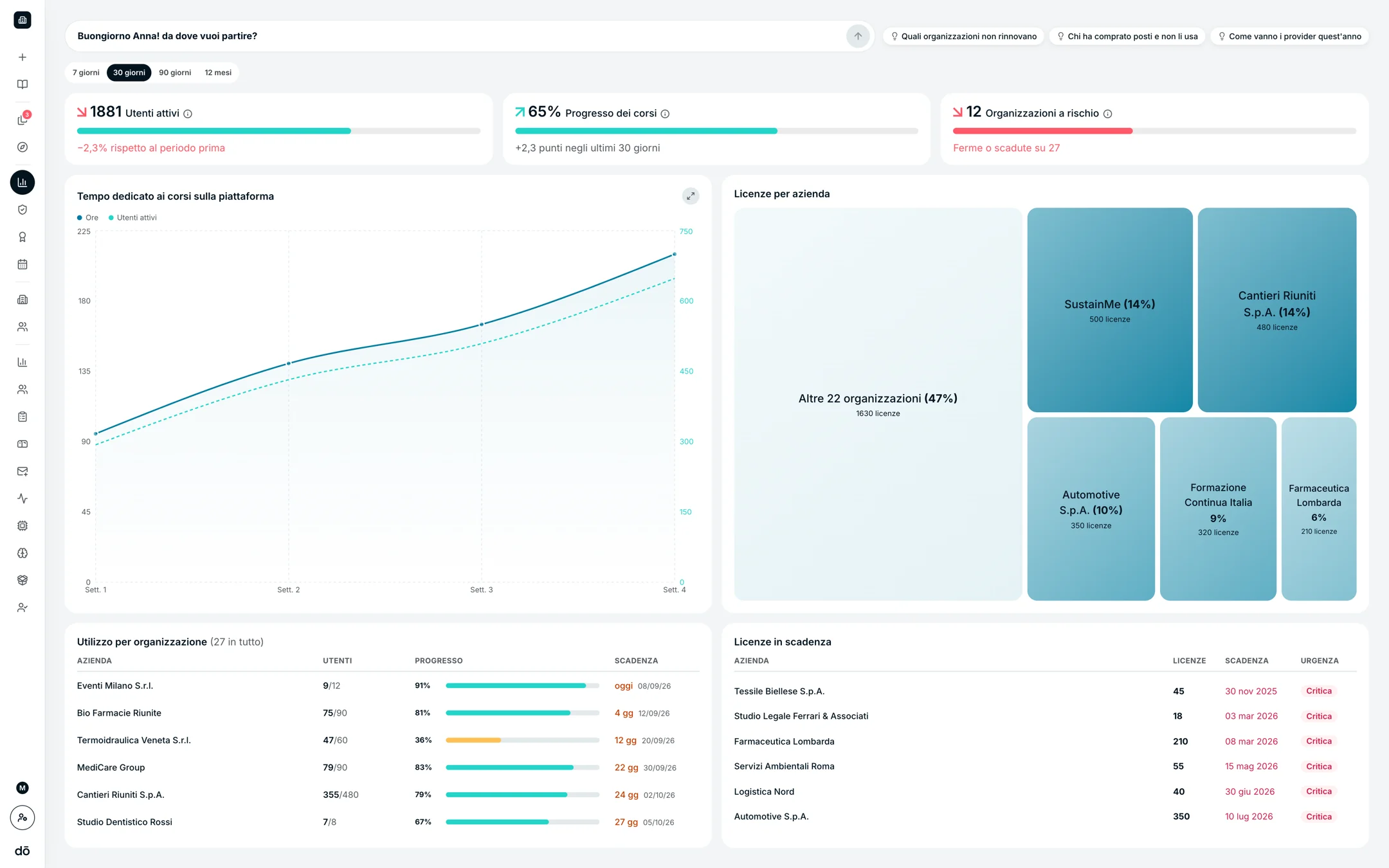This screenshot has height=868, width=1389.
Task: Open the user-check icon in the sidebar
Action: pyautogui.click(x=23, y=608)
